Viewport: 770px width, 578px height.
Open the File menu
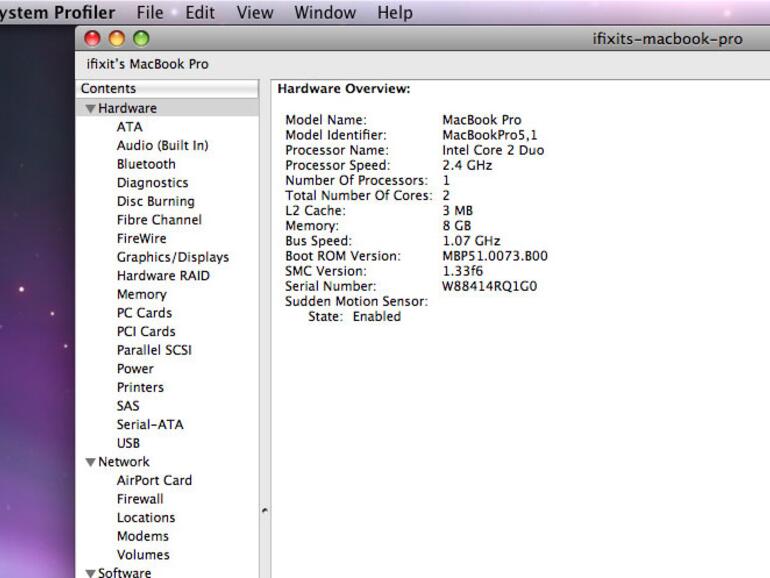click(150, 12)
